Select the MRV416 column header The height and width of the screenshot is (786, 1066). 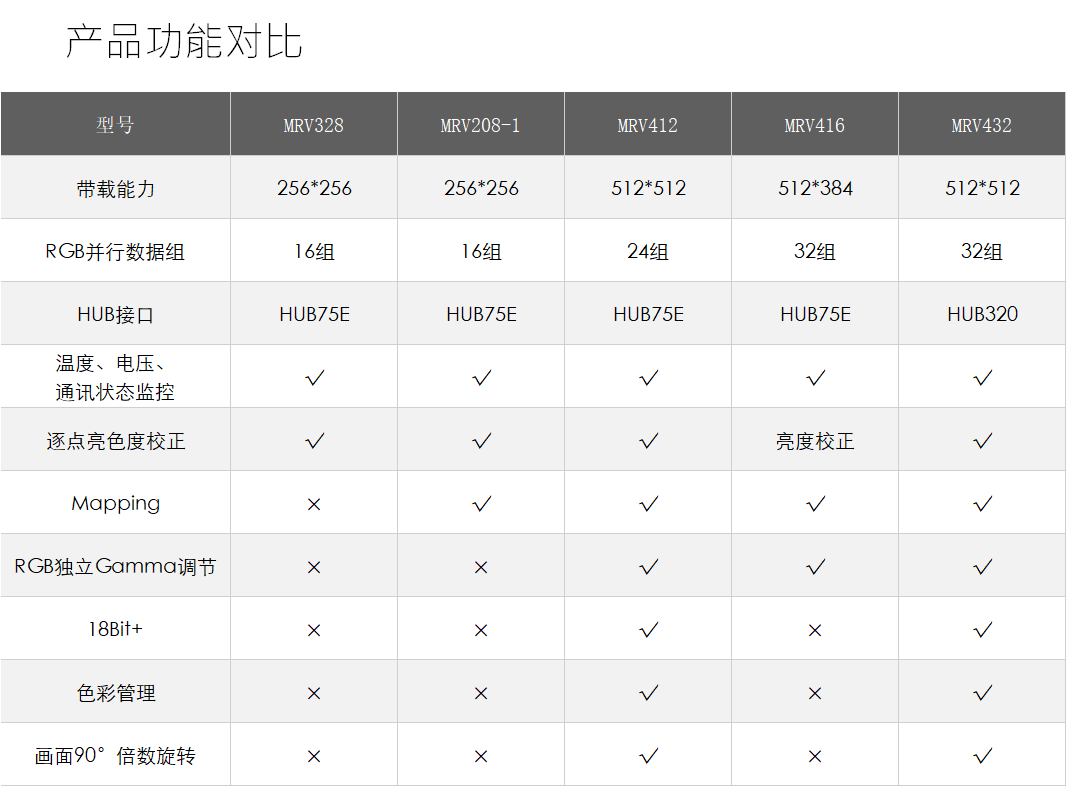click(814, 125)
